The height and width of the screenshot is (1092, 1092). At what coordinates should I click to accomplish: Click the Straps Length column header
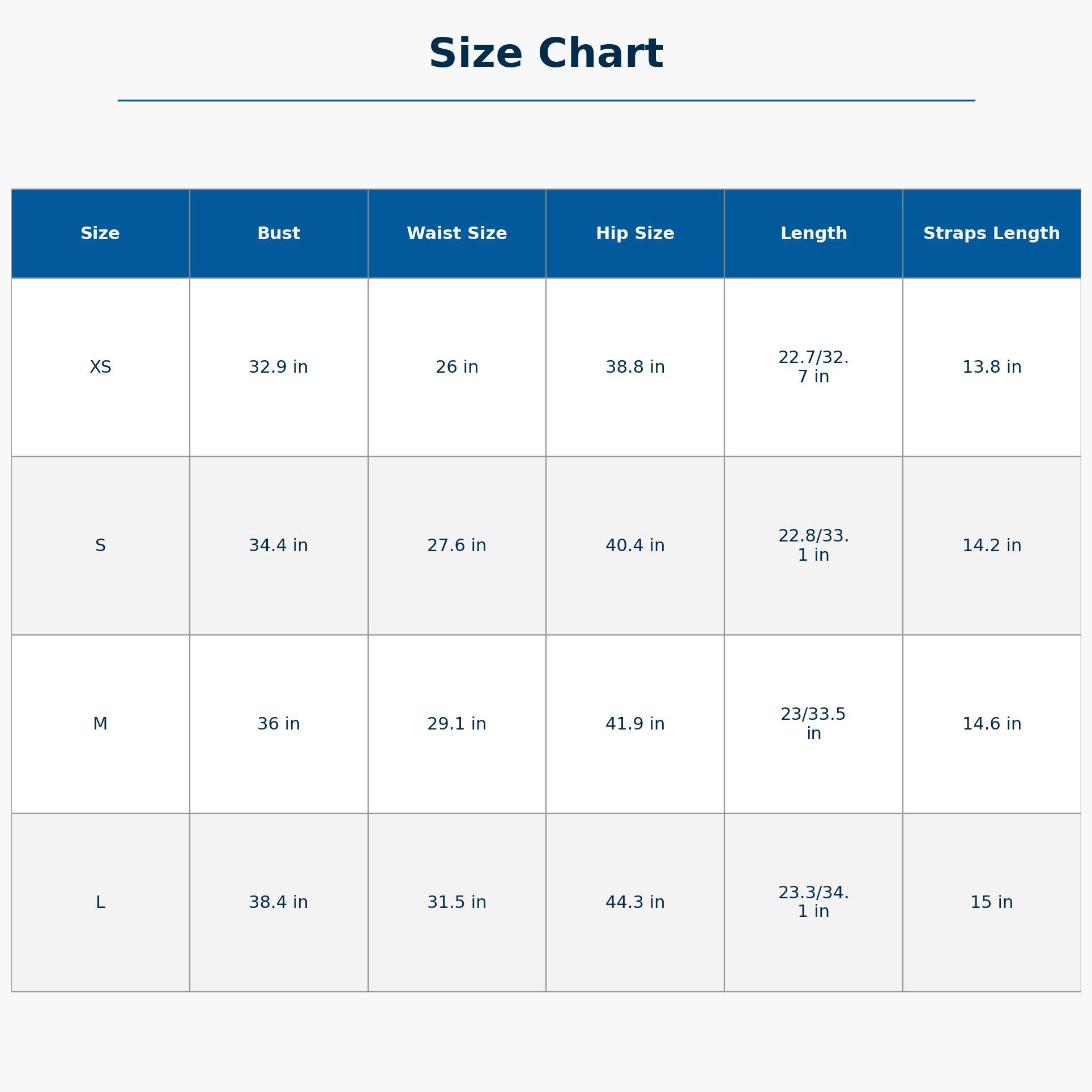(x=991, y=233)
